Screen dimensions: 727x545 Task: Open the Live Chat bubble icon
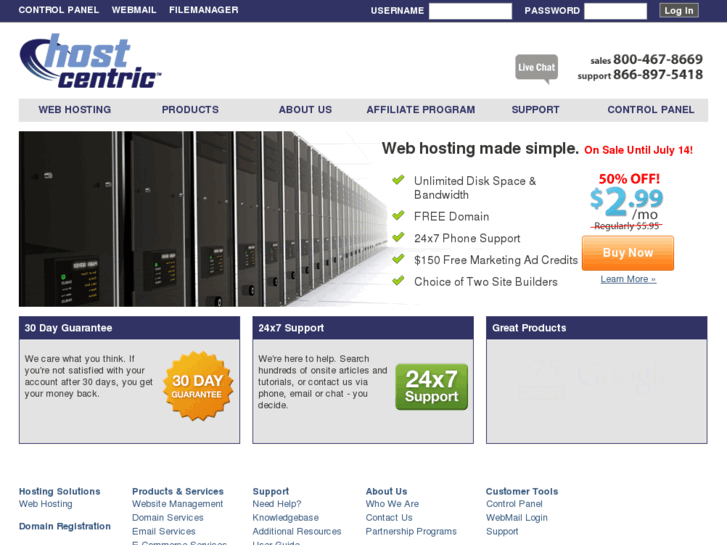(x=536, y=69)
